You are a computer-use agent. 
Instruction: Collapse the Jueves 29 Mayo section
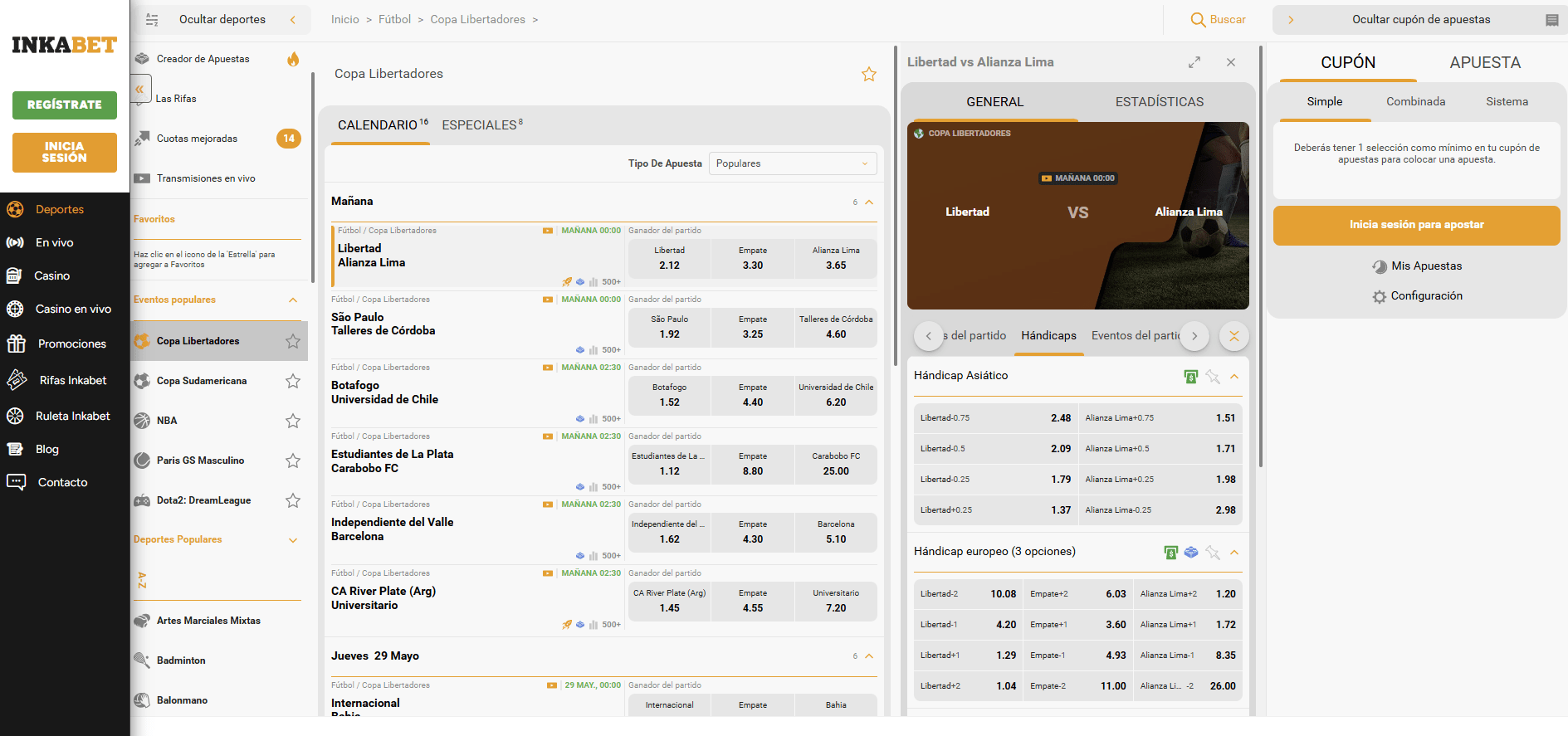click(869, 656)
